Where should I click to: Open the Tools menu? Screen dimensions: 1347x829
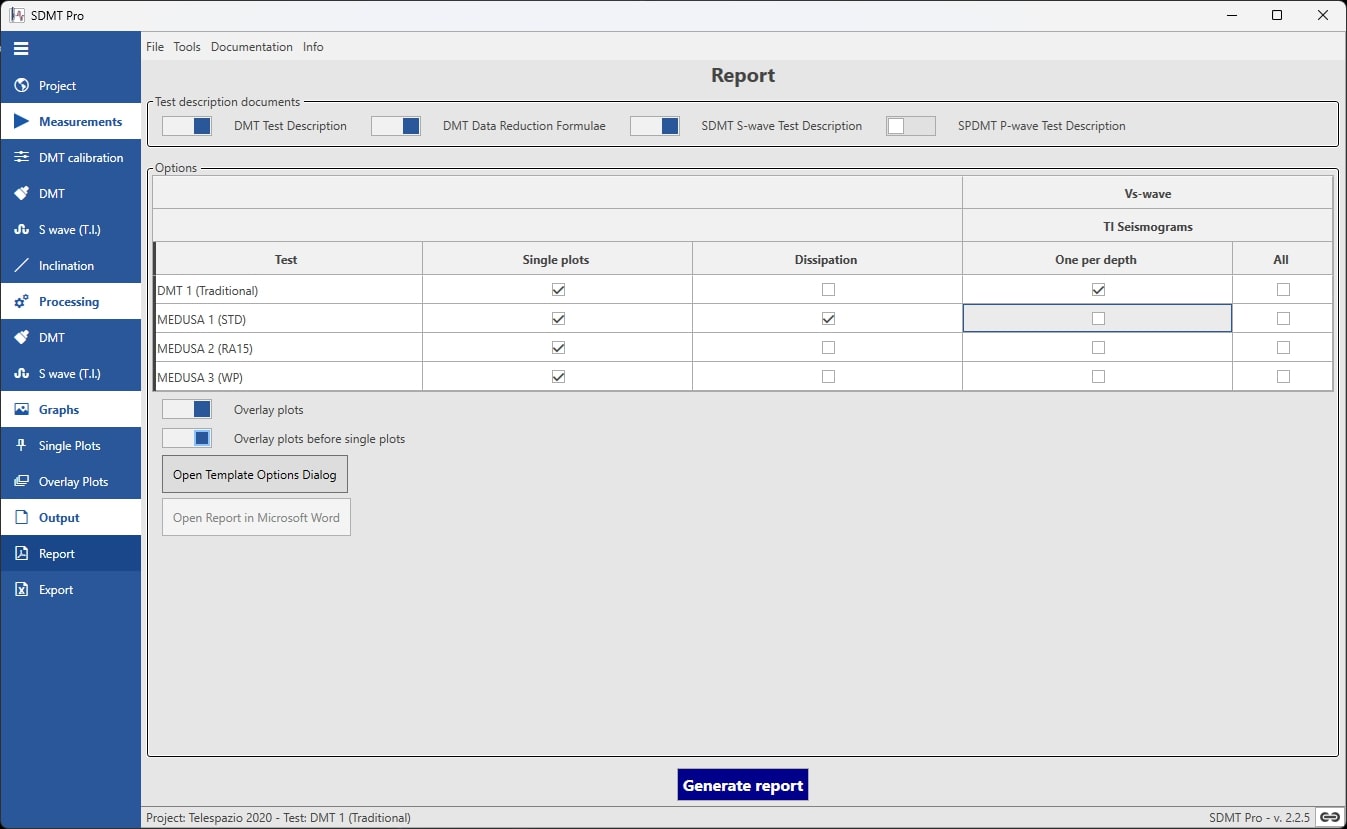tap(187, 47)
